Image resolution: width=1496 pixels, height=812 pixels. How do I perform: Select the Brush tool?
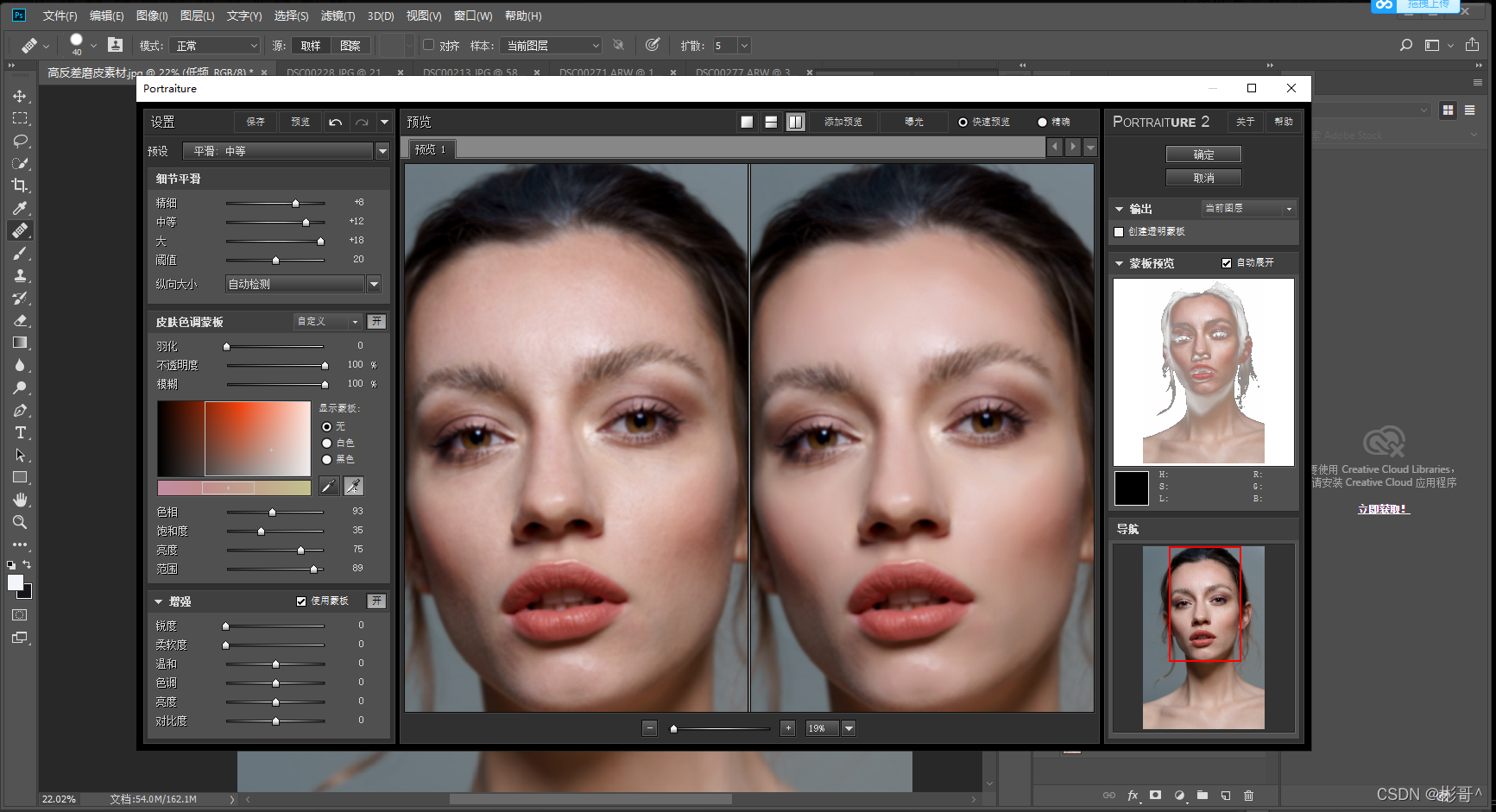point(20,253)
